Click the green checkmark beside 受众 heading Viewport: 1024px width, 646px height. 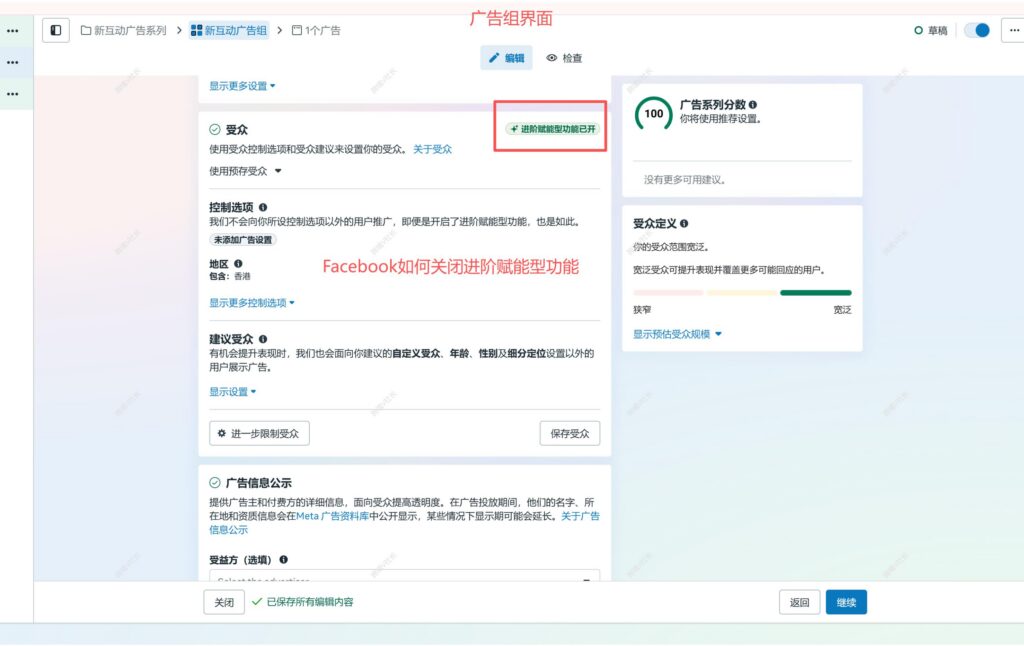215,129
